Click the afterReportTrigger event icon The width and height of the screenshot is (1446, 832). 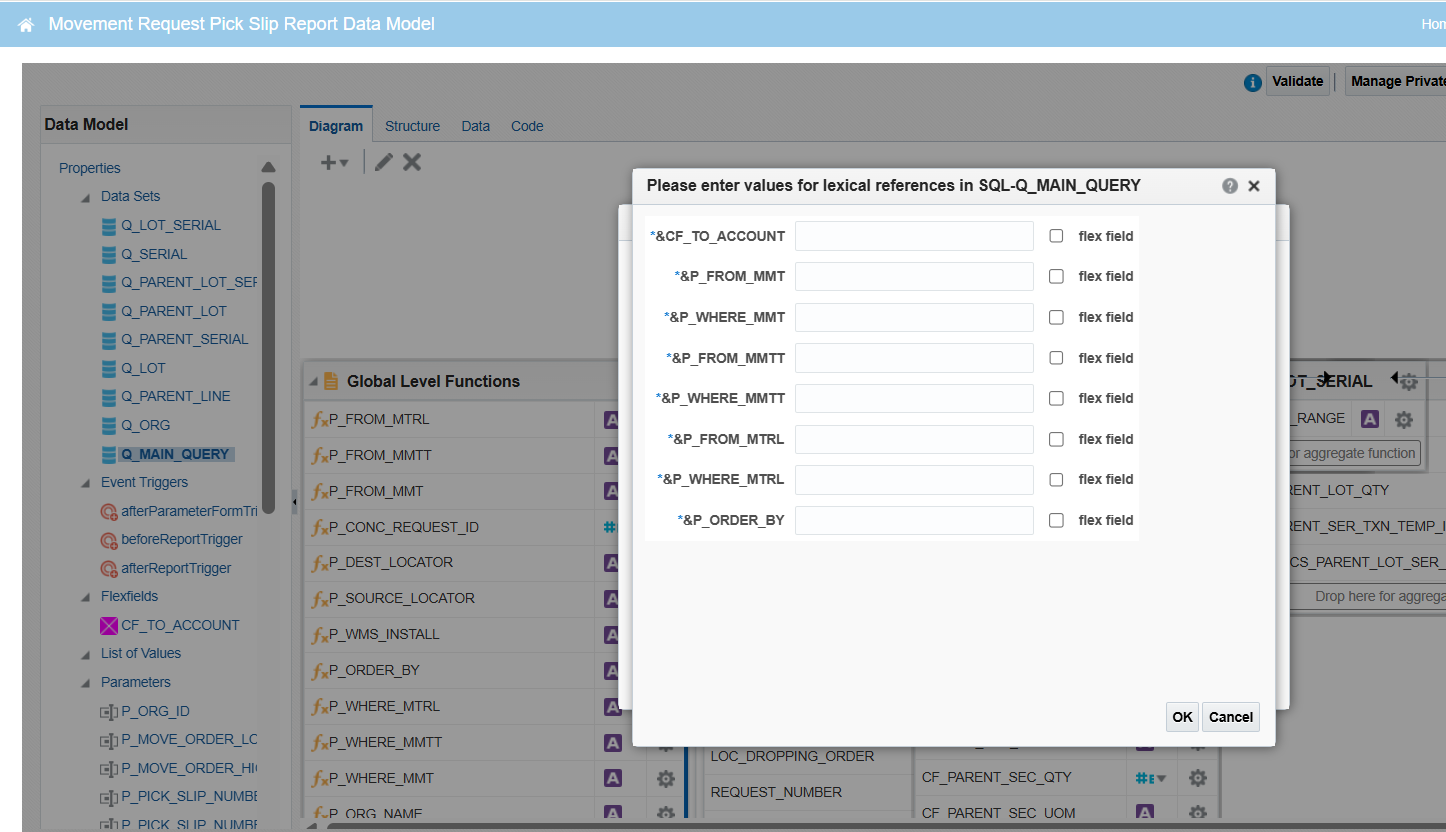click(x=109, y=569)
